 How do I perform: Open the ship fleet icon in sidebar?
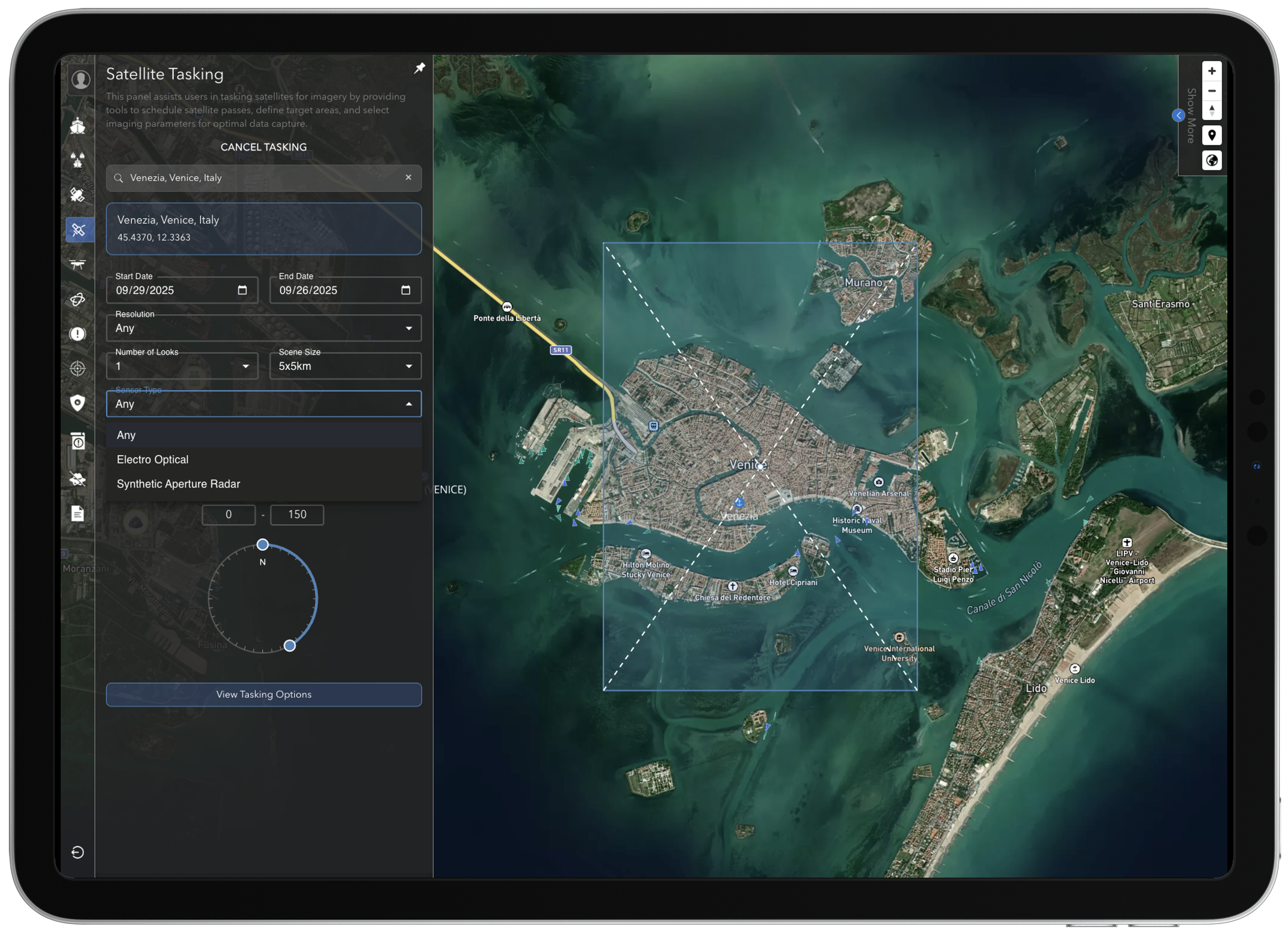[x=78, y=160]
